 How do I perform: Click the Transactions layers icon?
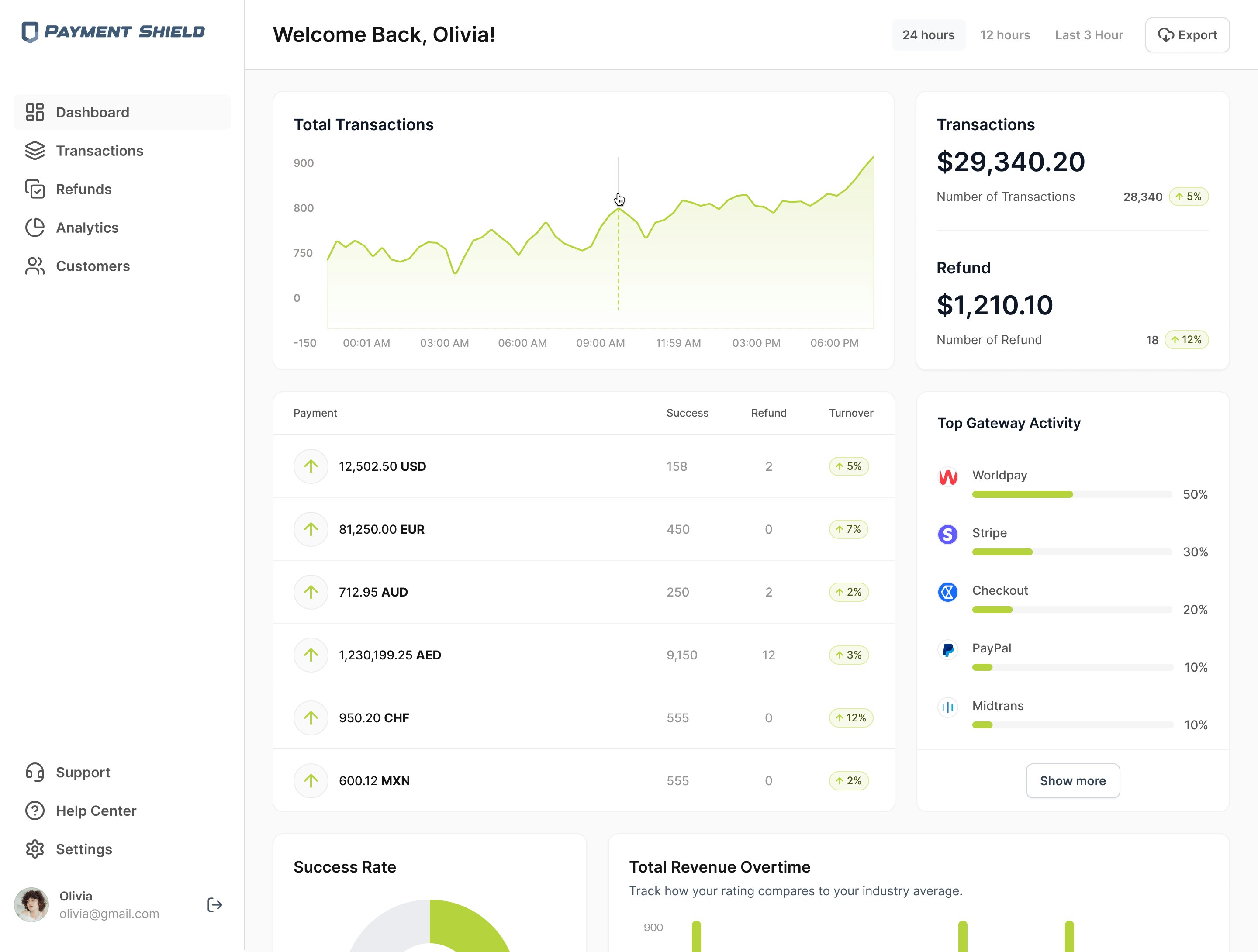coord(35,151)
